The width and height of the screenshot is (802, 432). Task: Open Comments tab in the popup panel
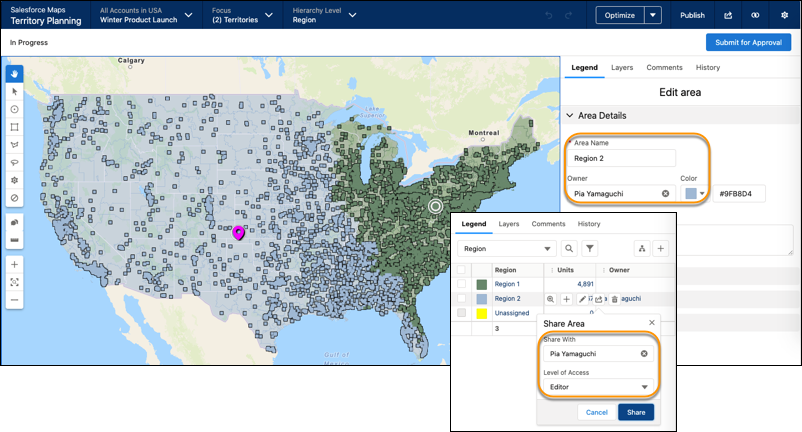pos(548,224)
